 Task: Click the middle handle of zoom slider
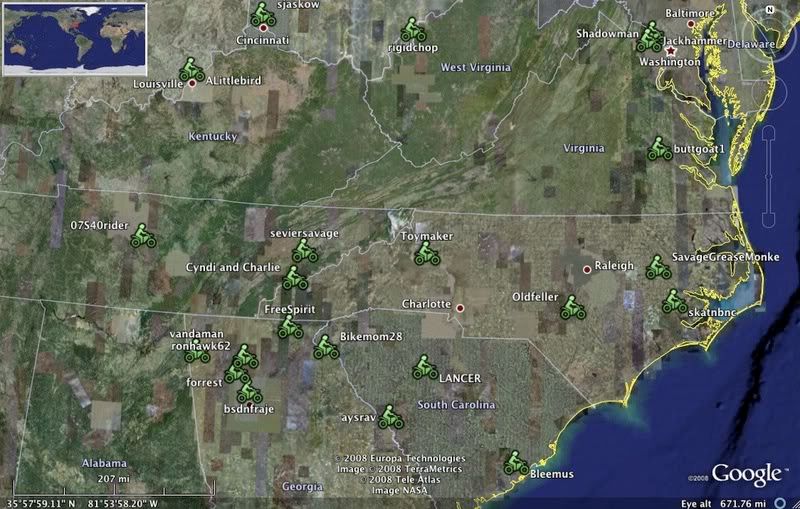[x=768, y=177]
